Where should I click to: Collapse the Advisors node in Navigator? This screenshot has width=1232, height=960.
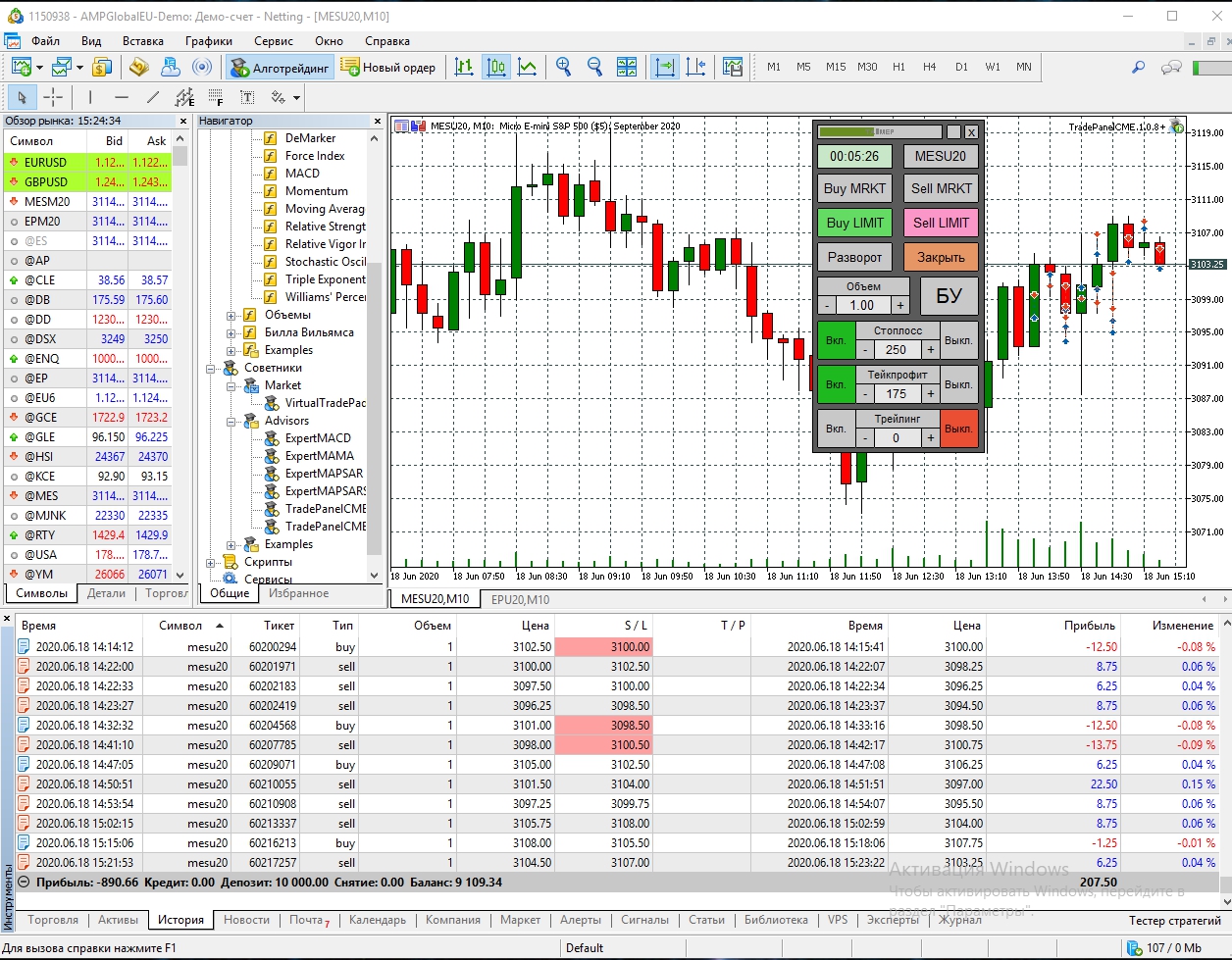(x=231, y=421)
